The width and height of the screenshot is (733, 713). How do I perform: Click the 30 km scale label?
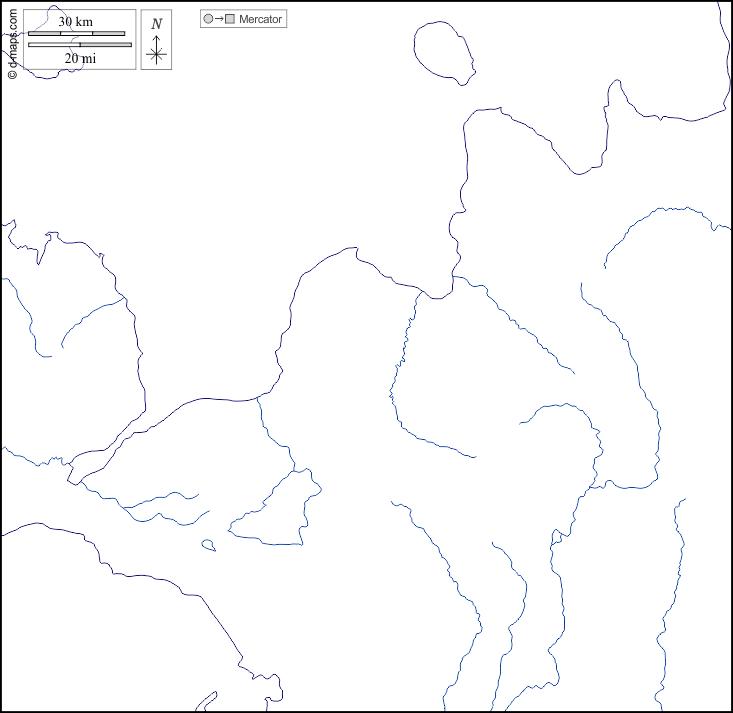click(75, 21)
